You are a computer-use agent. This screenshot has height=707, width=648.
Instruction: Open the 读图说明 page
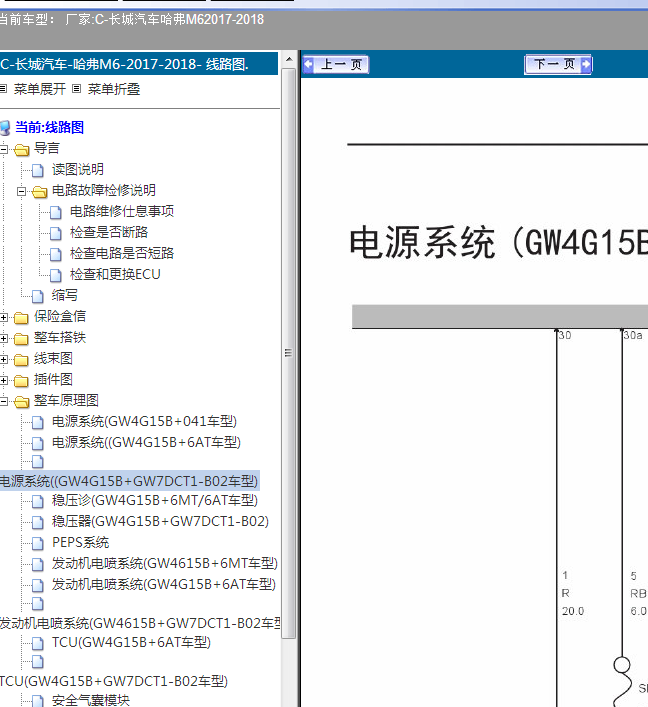point(78,169)
